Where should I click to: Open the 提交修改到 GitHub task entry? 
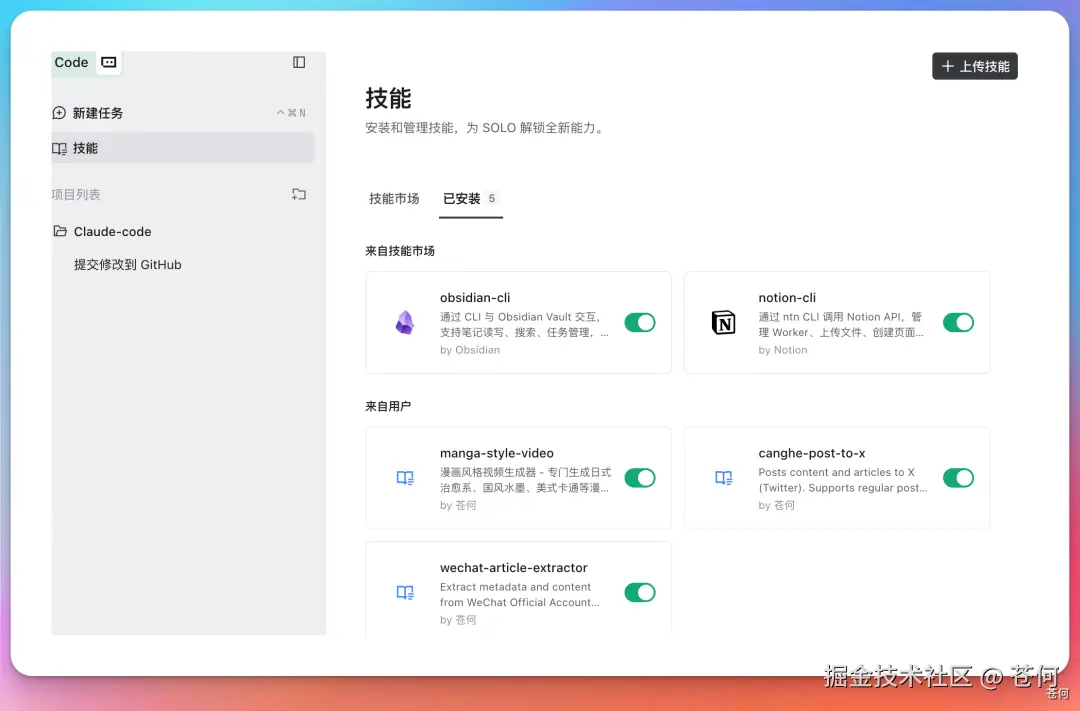pyautogui.click(x=127, y=264)
